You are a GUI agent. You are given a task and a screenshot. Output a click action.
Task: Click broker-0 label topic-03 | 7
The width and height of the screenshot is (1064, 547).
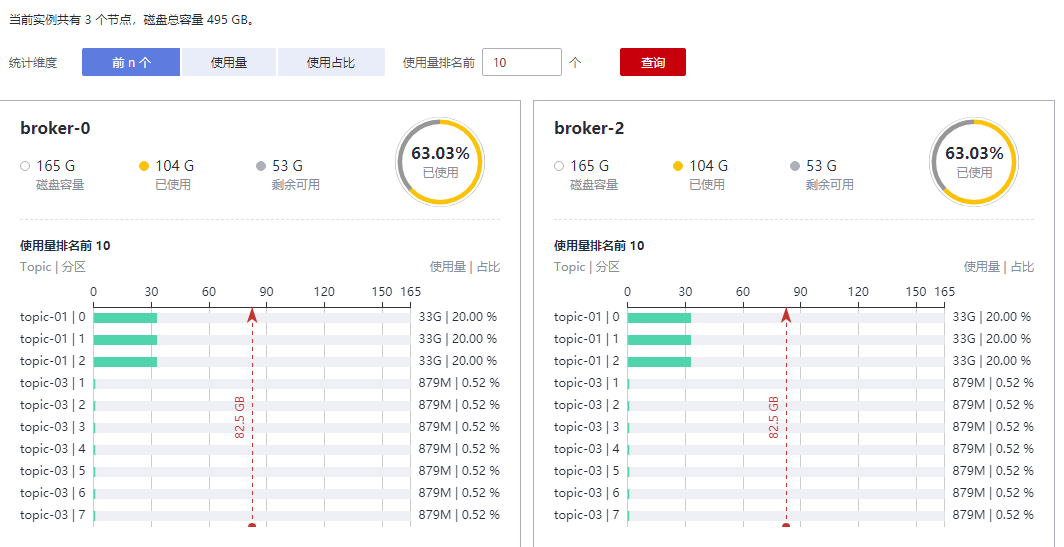53,514
